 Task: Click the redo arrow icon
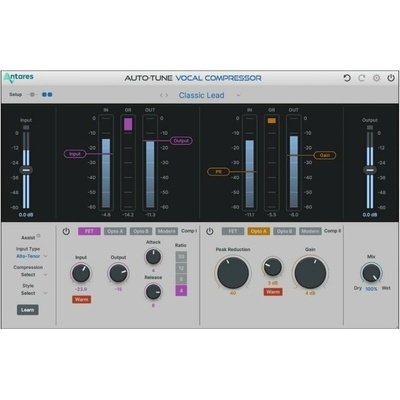point(362,78)
